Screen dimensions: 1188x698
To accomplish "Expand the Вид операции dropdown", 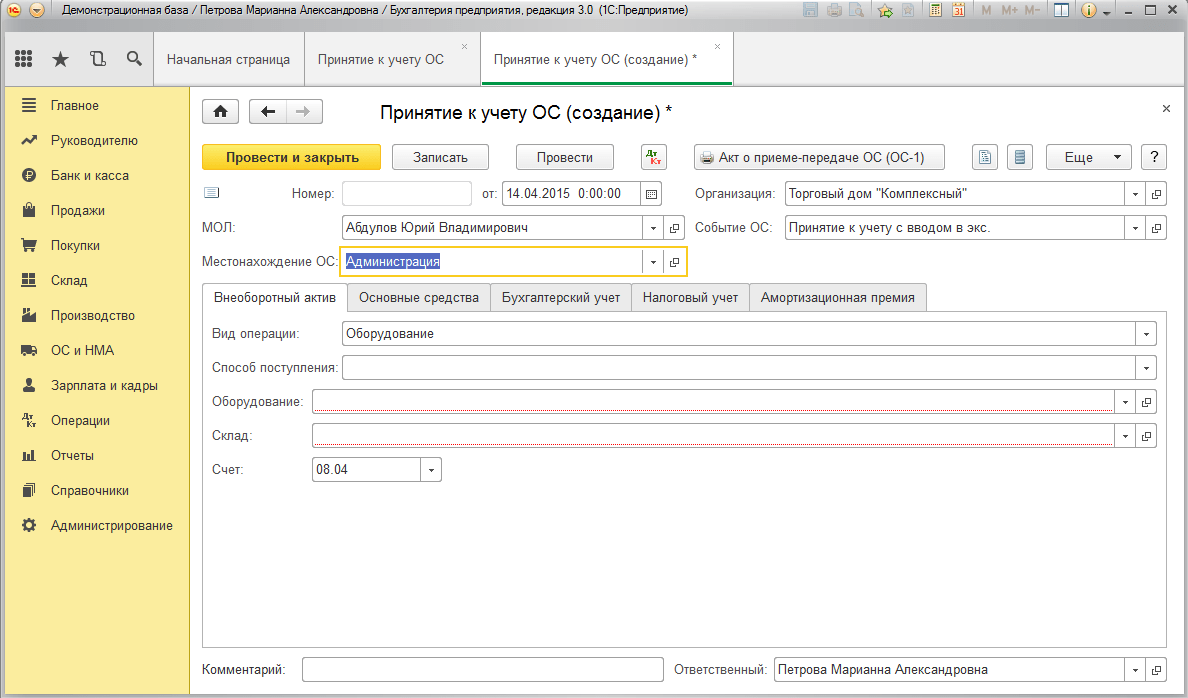I will (x=1145, y=334).
